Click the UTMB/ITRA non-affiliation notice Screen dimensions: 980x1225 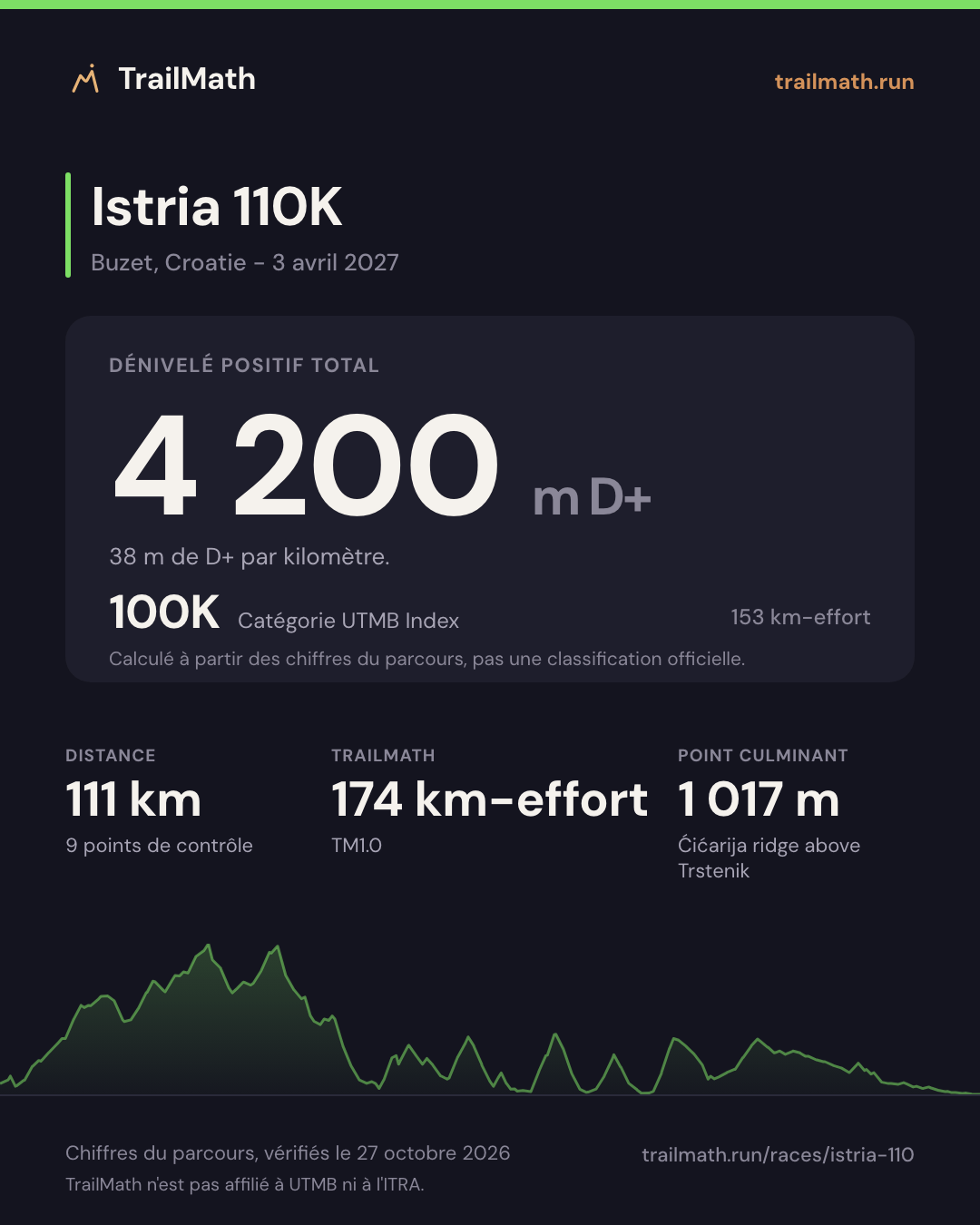click(245, 1184)
